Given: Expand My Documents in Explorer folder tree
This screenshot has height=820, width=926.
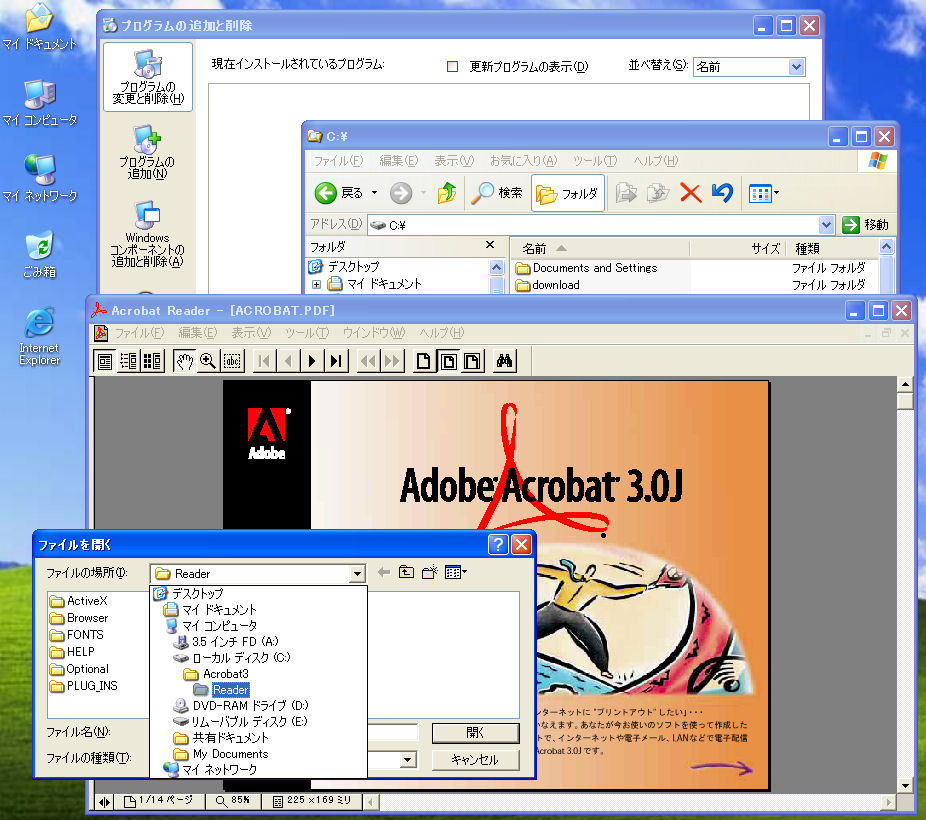Looking at the screenshot, I should click(317, 285).
